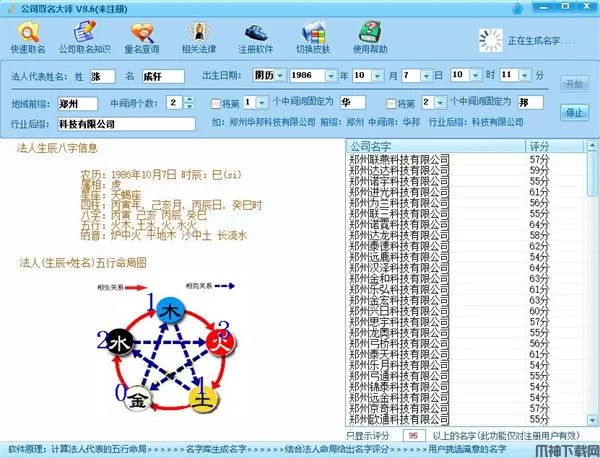Select row 郑州泰天科技有限公司
This screenshot has width=600, height=458.
pyautogui.click(x=466, y=354)
